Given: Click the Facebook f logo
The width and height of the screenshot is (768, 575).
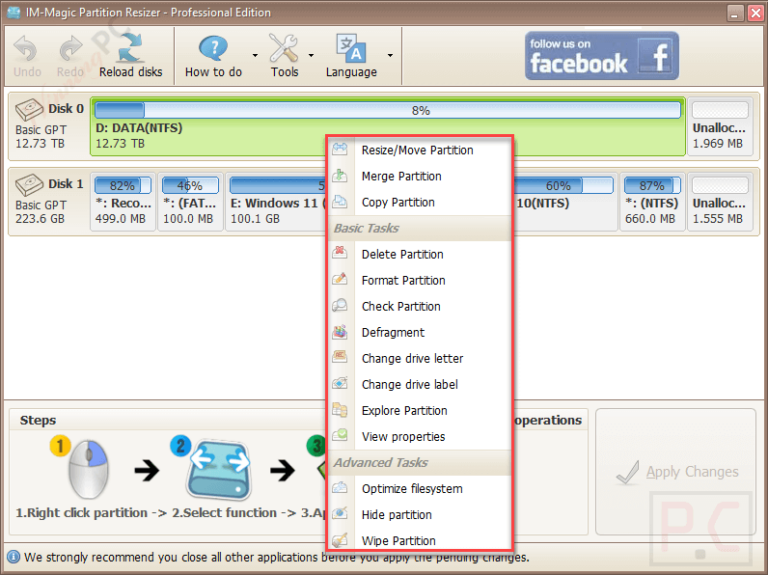Looking at the screenshot, I should (657, 57).
